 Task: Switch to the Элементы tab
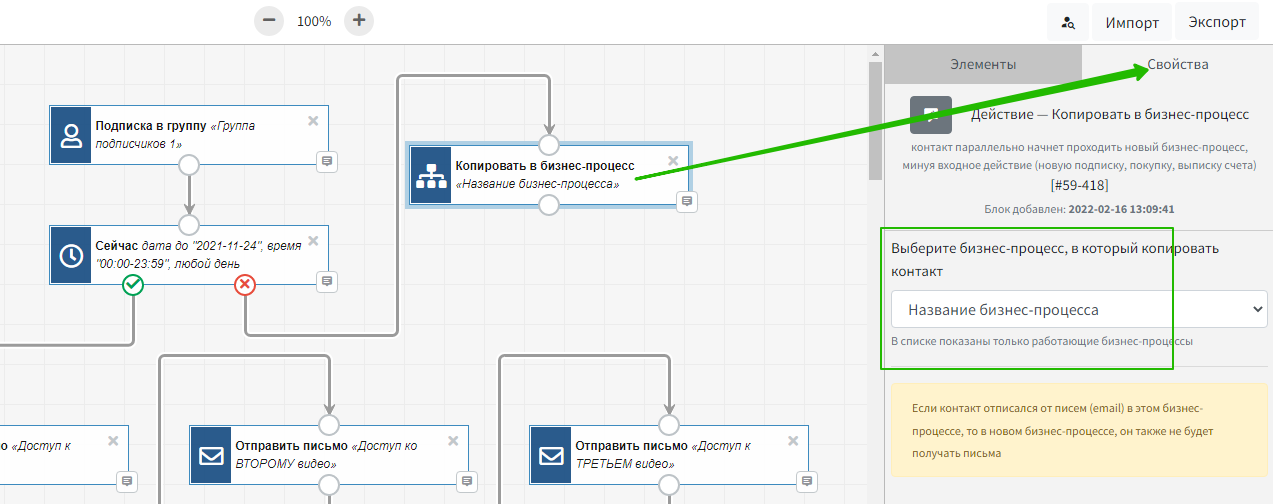click(x=982, y=64)
